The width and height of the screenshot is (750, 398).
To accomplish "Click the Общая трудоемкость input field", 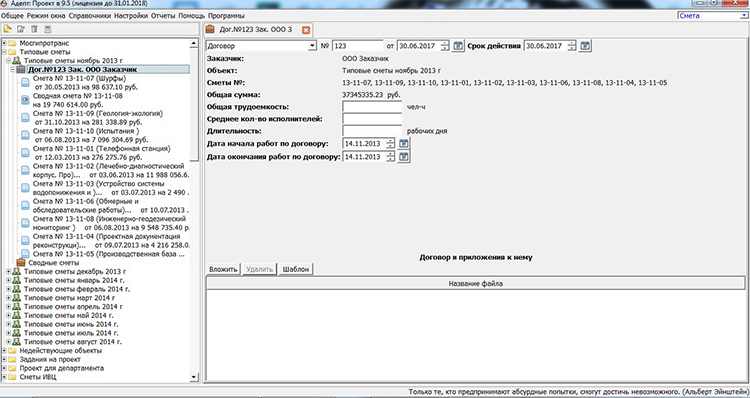I will click(x=372, y=107).
